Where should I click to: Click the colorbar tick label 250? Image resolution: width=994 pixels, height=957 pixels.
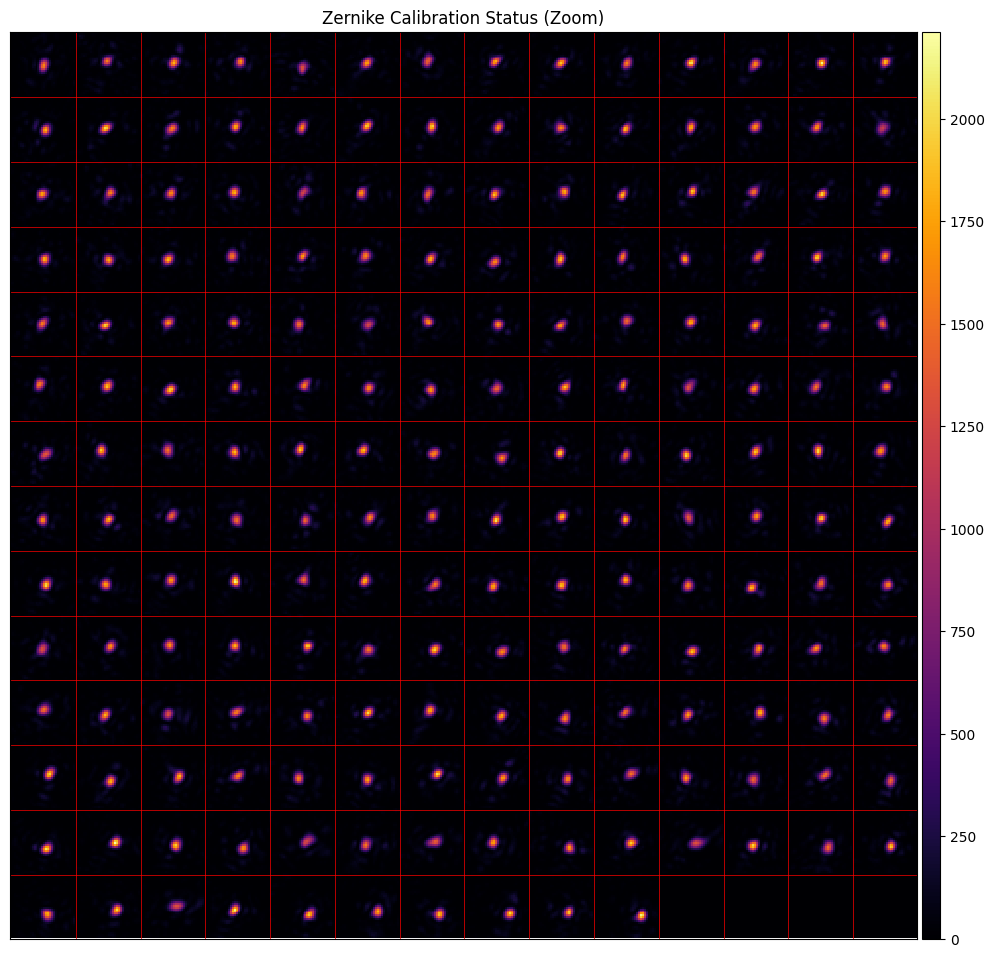point(962,837)
